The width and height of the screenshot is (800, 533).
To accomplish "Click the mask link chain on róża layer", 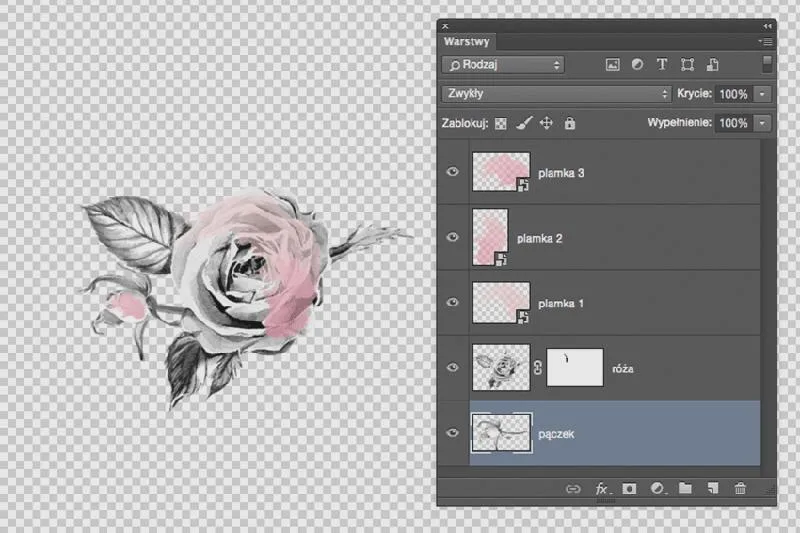I will pos(538,368).
